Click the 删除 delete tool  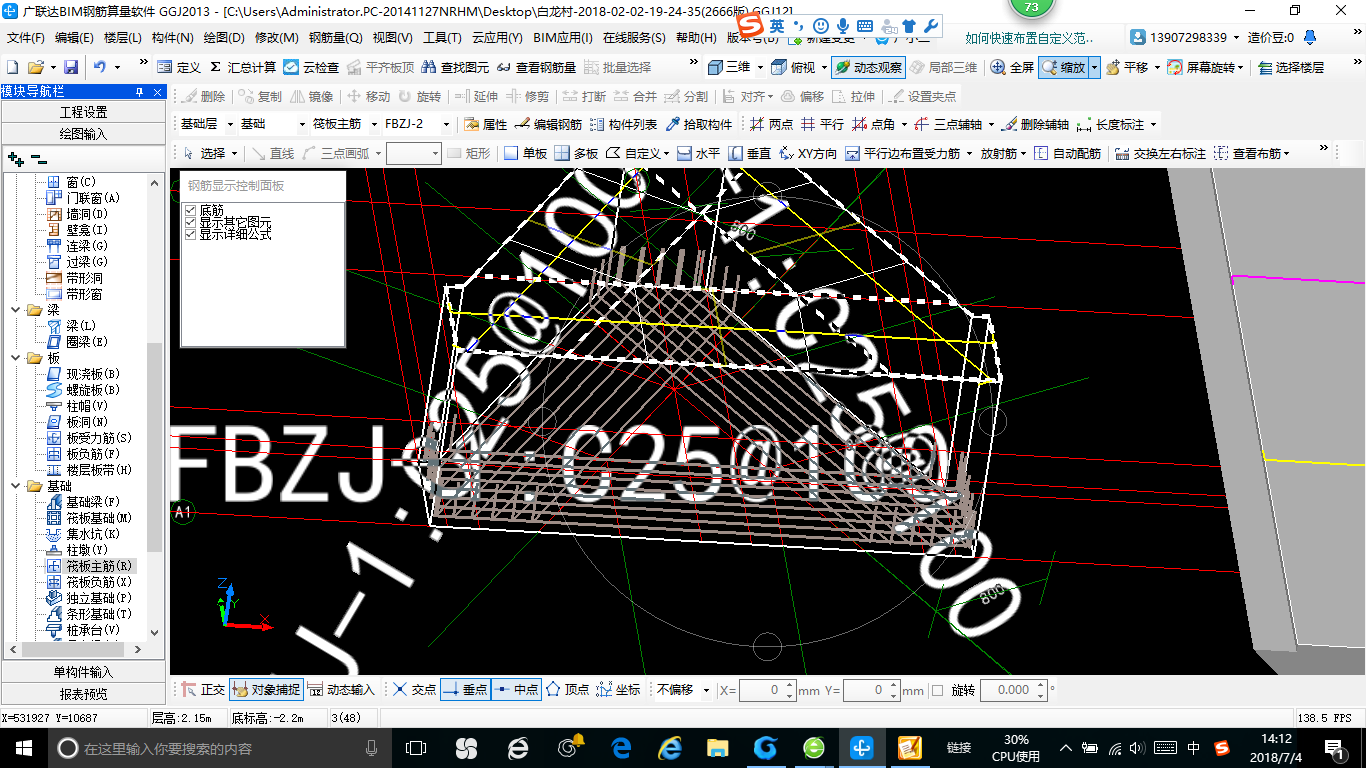[203, 97]
